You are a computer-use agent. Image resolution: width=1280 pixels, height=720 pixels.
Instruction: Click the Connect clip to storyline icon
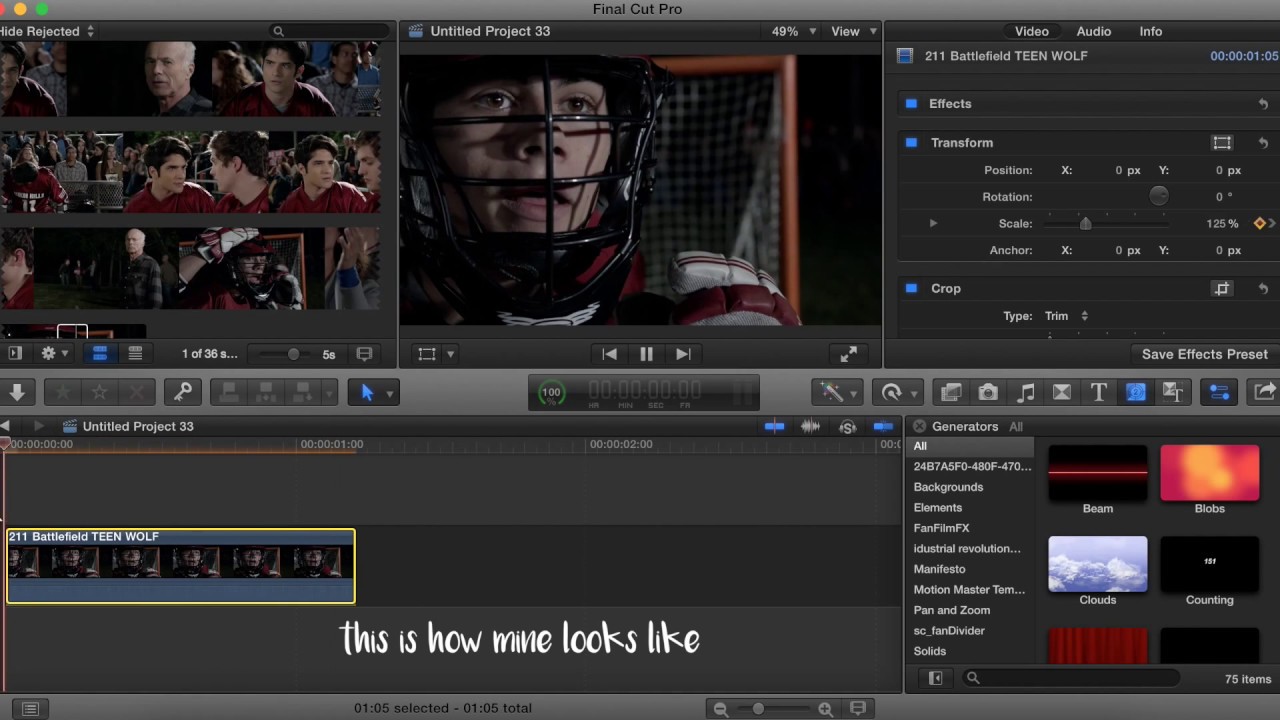pos(228,393)
